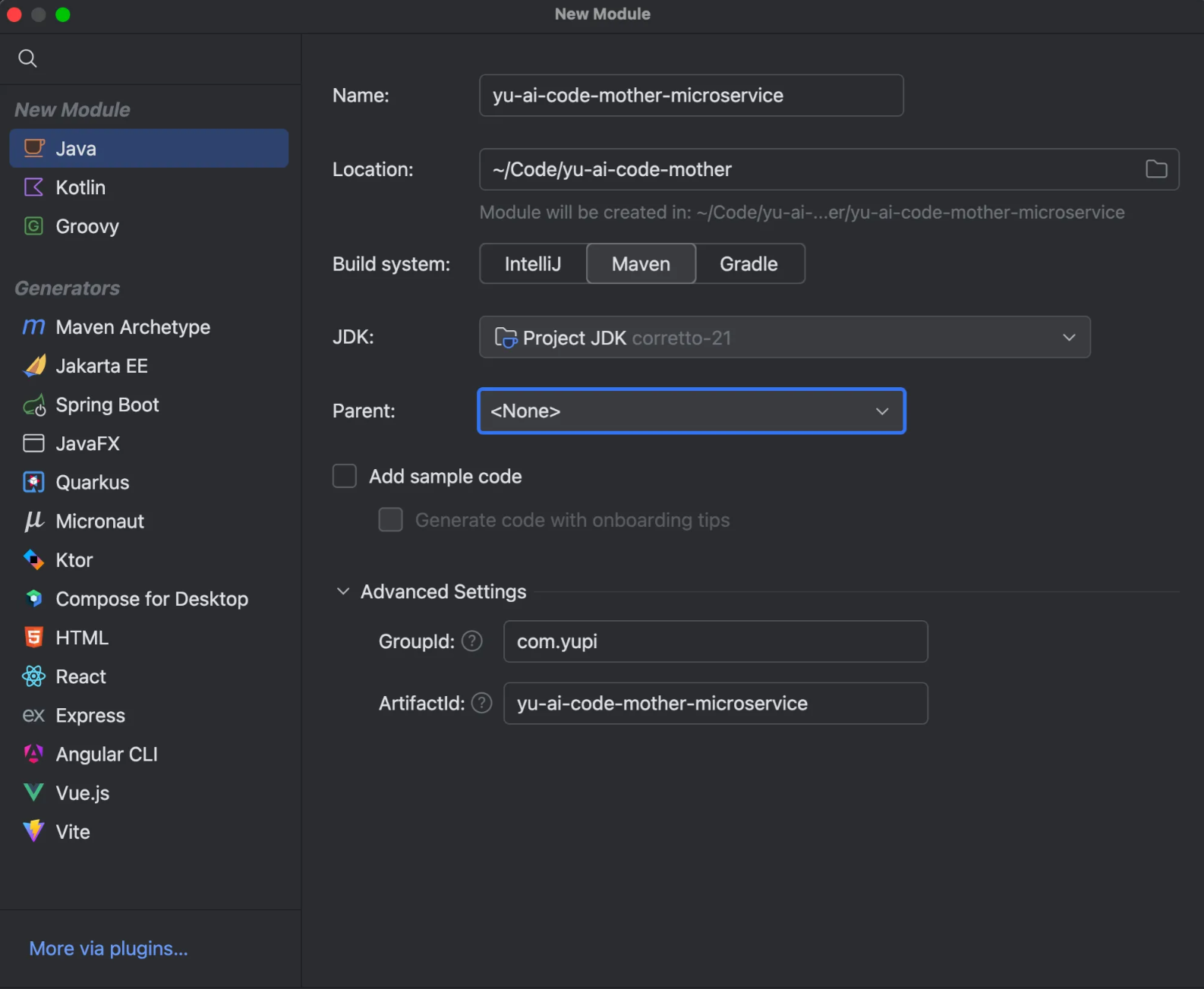Image resolution: width=1204 pixels, height=989 pixels.
Task: Collapse the Advanced Settings section
Action: [343, 591]
